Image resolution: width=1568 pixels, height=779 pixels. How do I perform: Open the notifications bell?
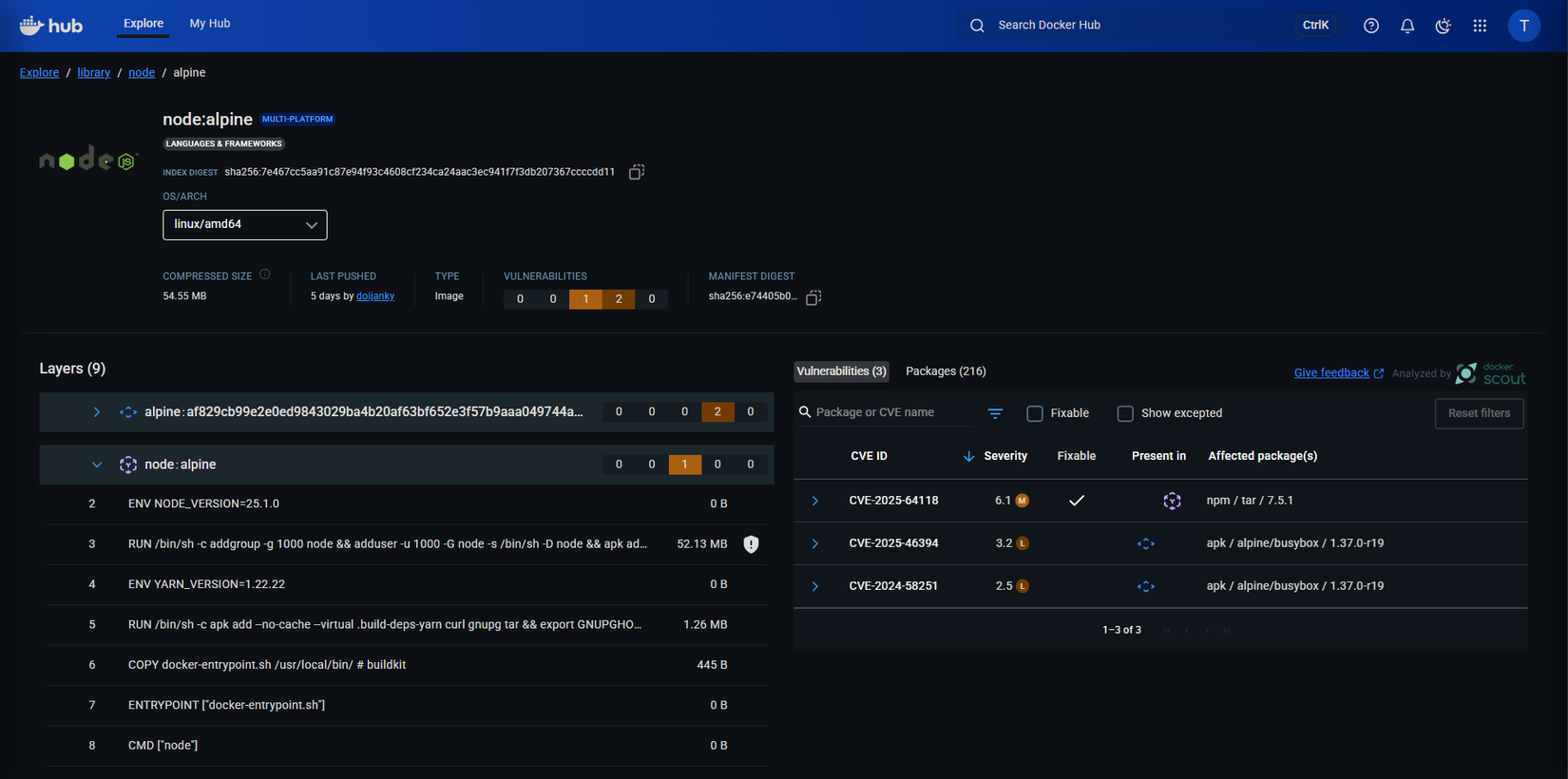tap(1407, 26)
